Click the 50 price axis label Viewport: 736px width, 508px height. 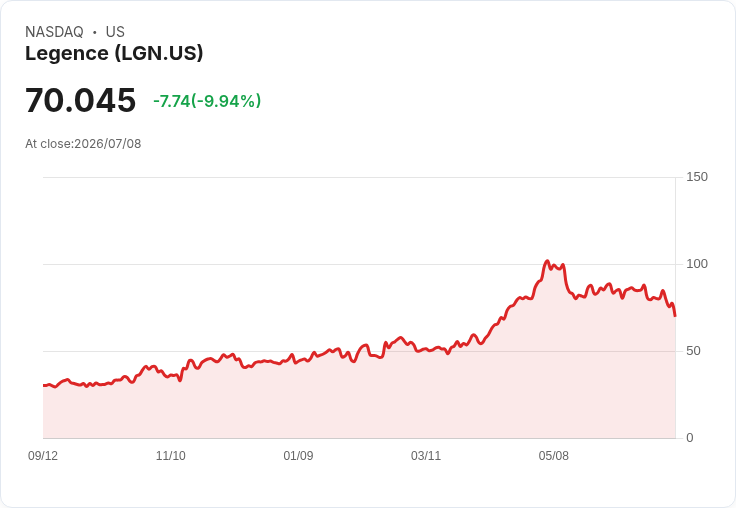tap(693, 351)
